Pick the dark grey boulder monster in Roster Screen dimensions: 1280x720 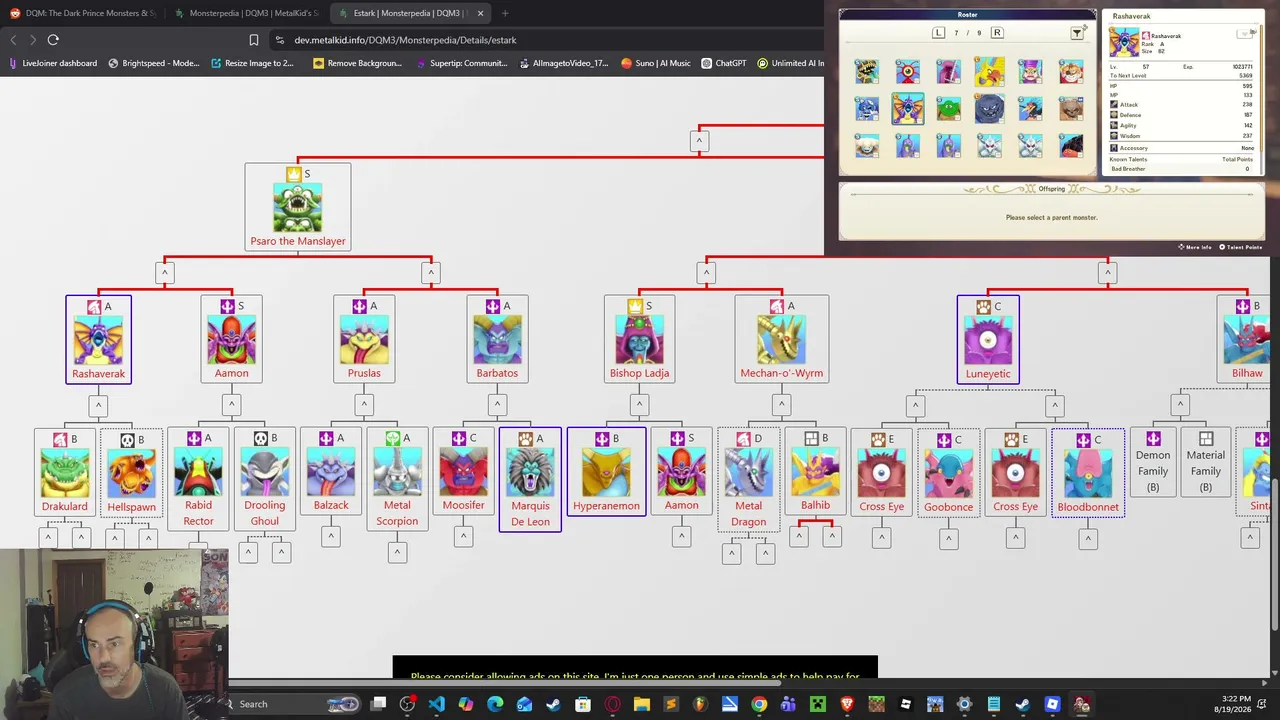tap(989, 108)
